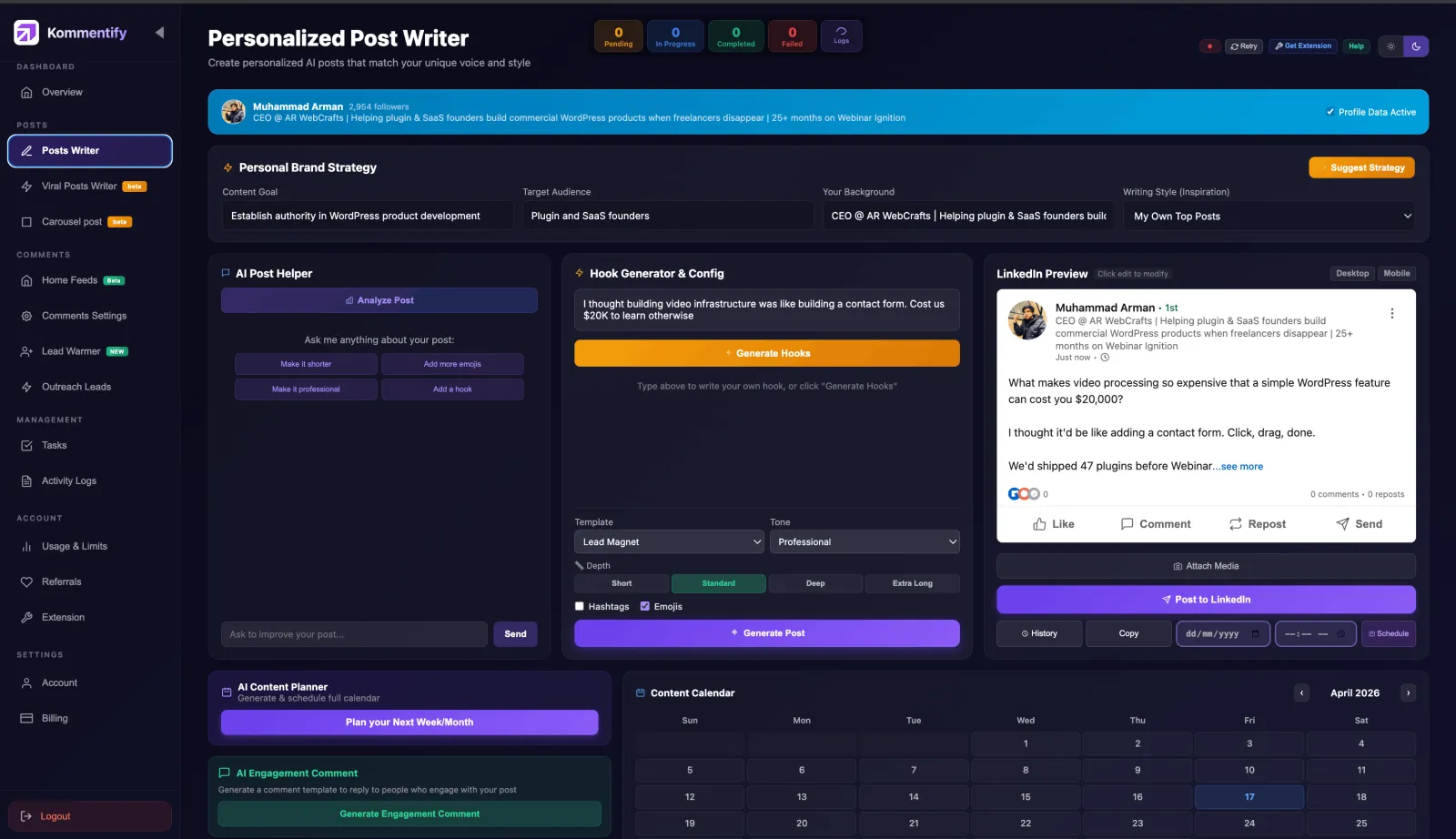Image resolution: width=1456 pixels, height=839 pixels.
Task: Click the Extension wrench icon in sidebar
Action: pos(26,618)
